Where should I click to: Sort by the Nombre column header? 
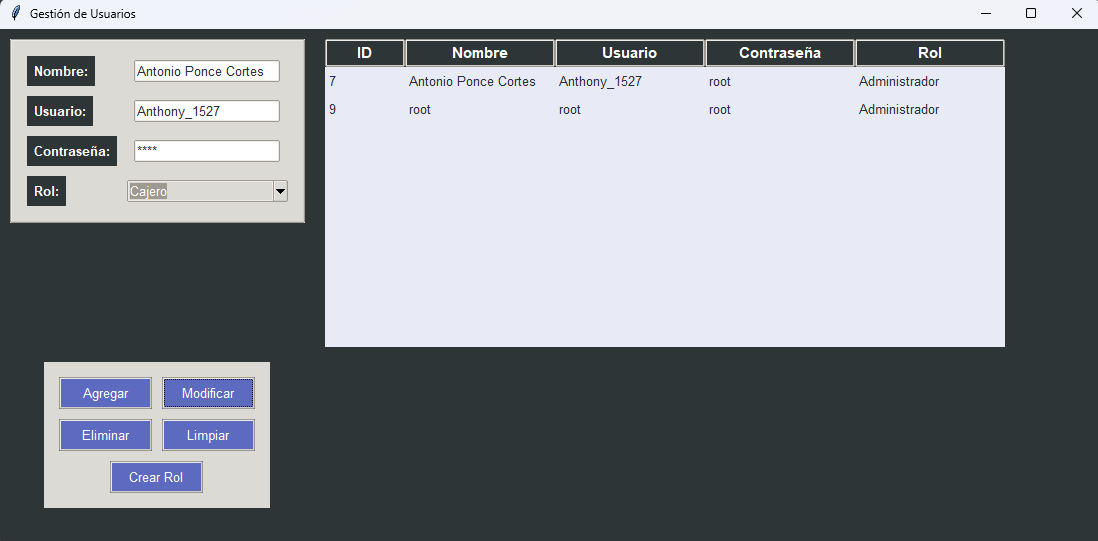480,53
